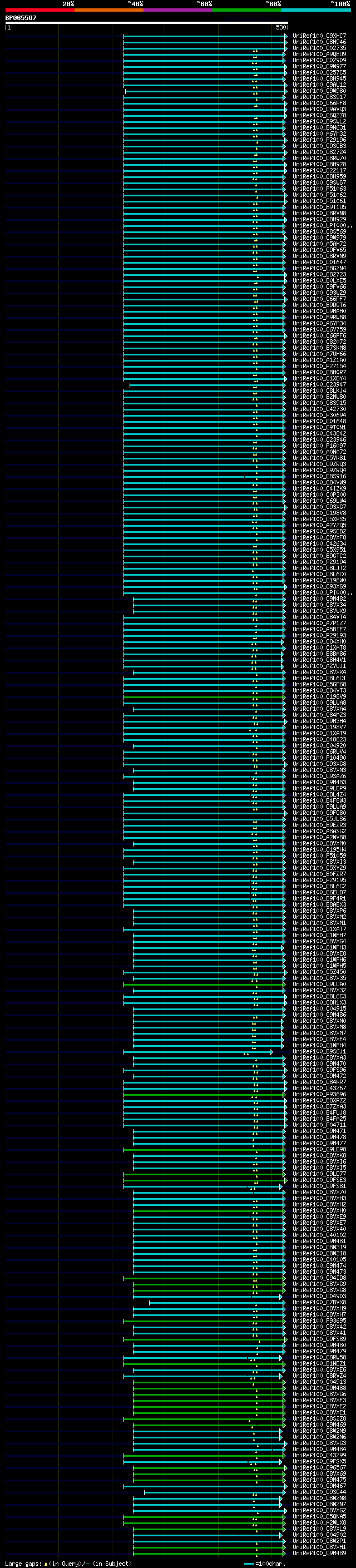Select label UniRef100_P10490
Screen dimensions: 356x1568
point(319,758)
